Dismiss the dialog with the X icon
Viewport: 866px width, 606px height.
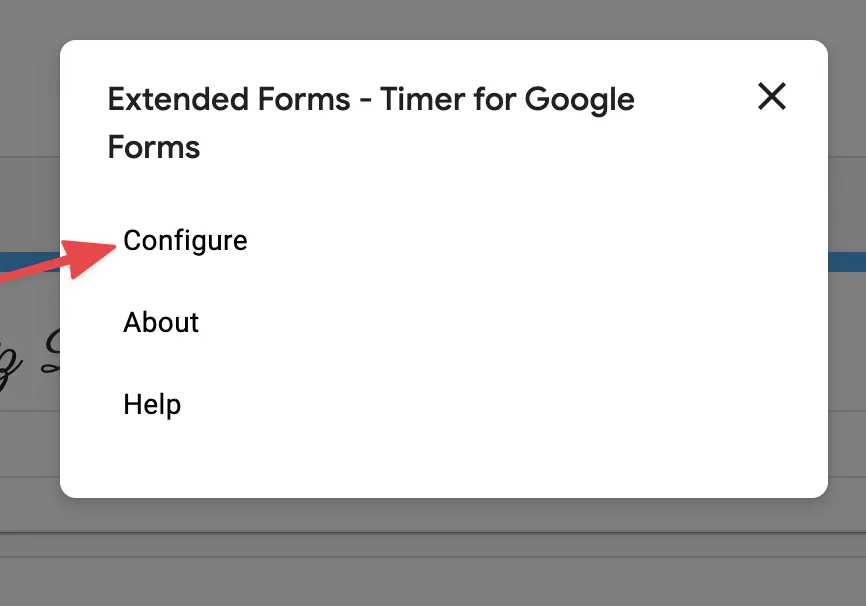point(771,97)
